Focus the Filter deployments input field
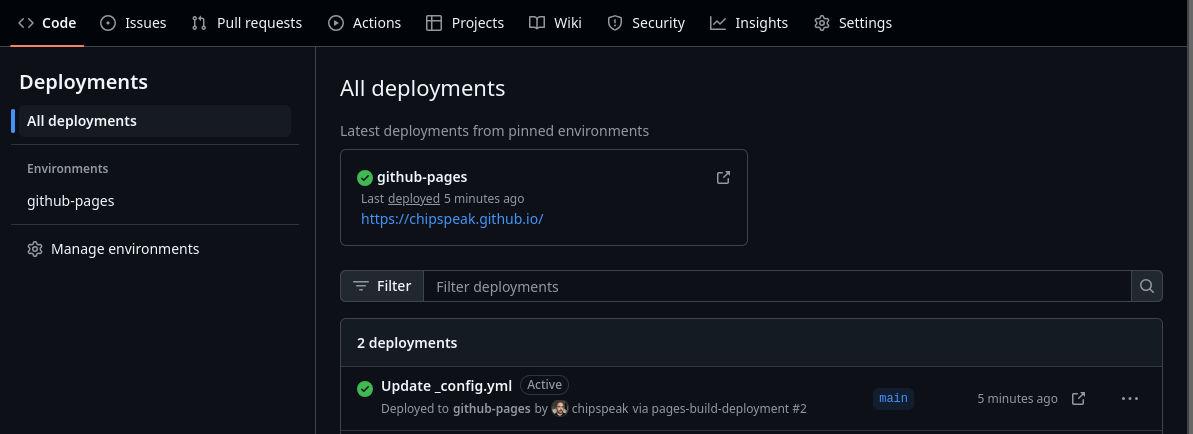 click(x=777, y=286)
